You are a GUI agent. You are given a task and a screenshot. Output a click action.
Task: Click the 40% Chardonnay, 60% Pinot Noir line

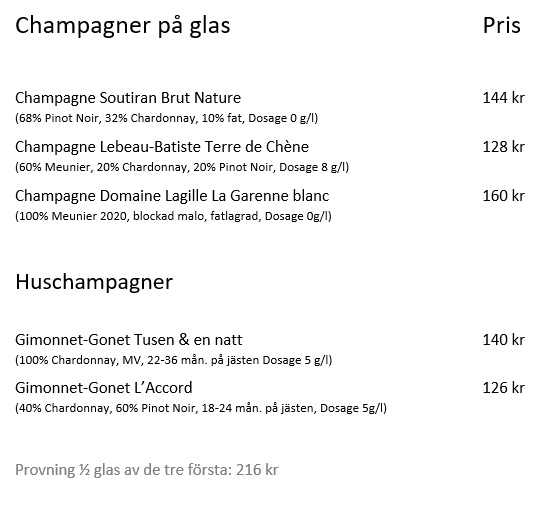coord(201,408)
